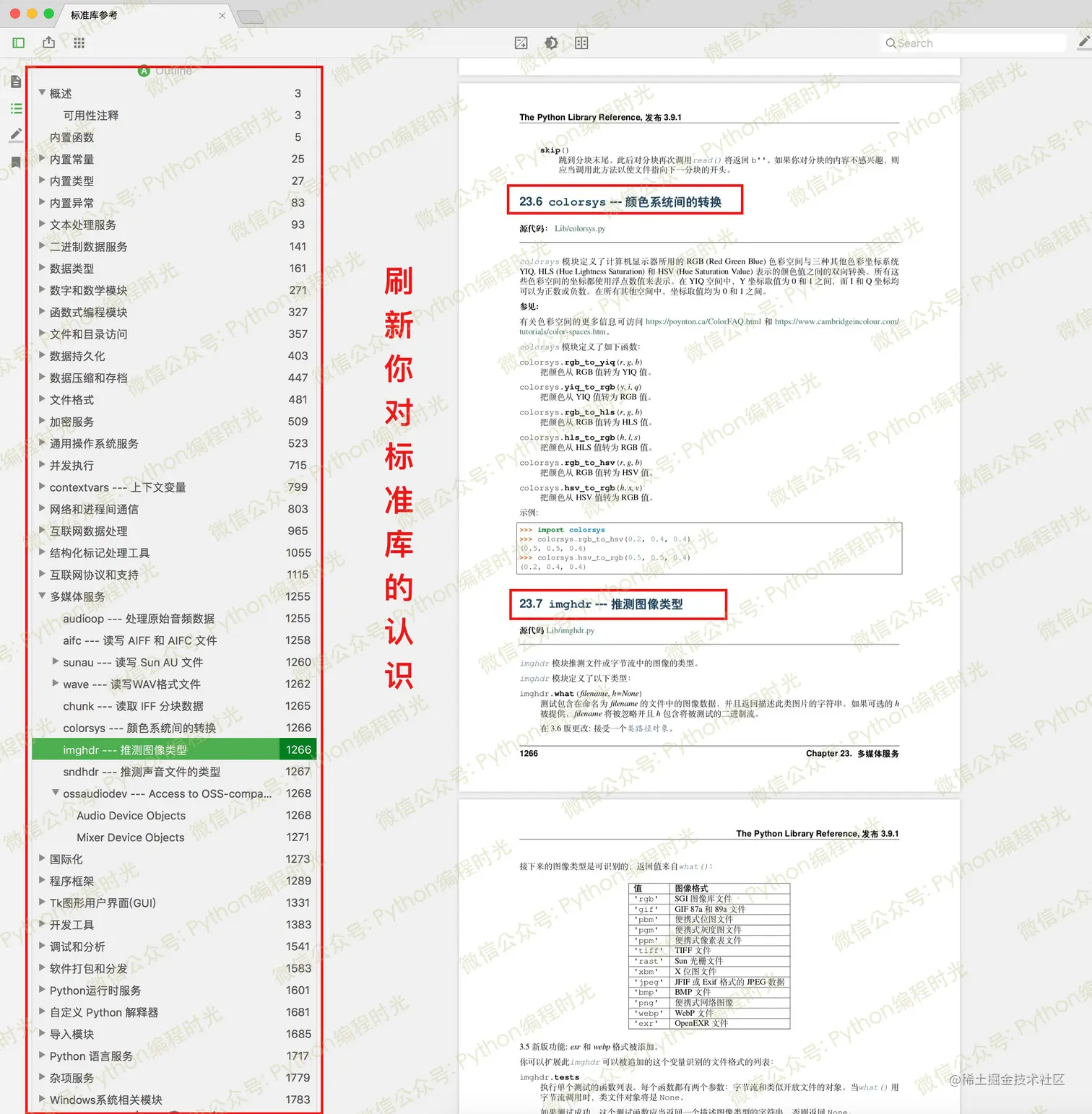
Task: Go to audioop --- 处理原始音频数据
Action: (x=139, y=619)
